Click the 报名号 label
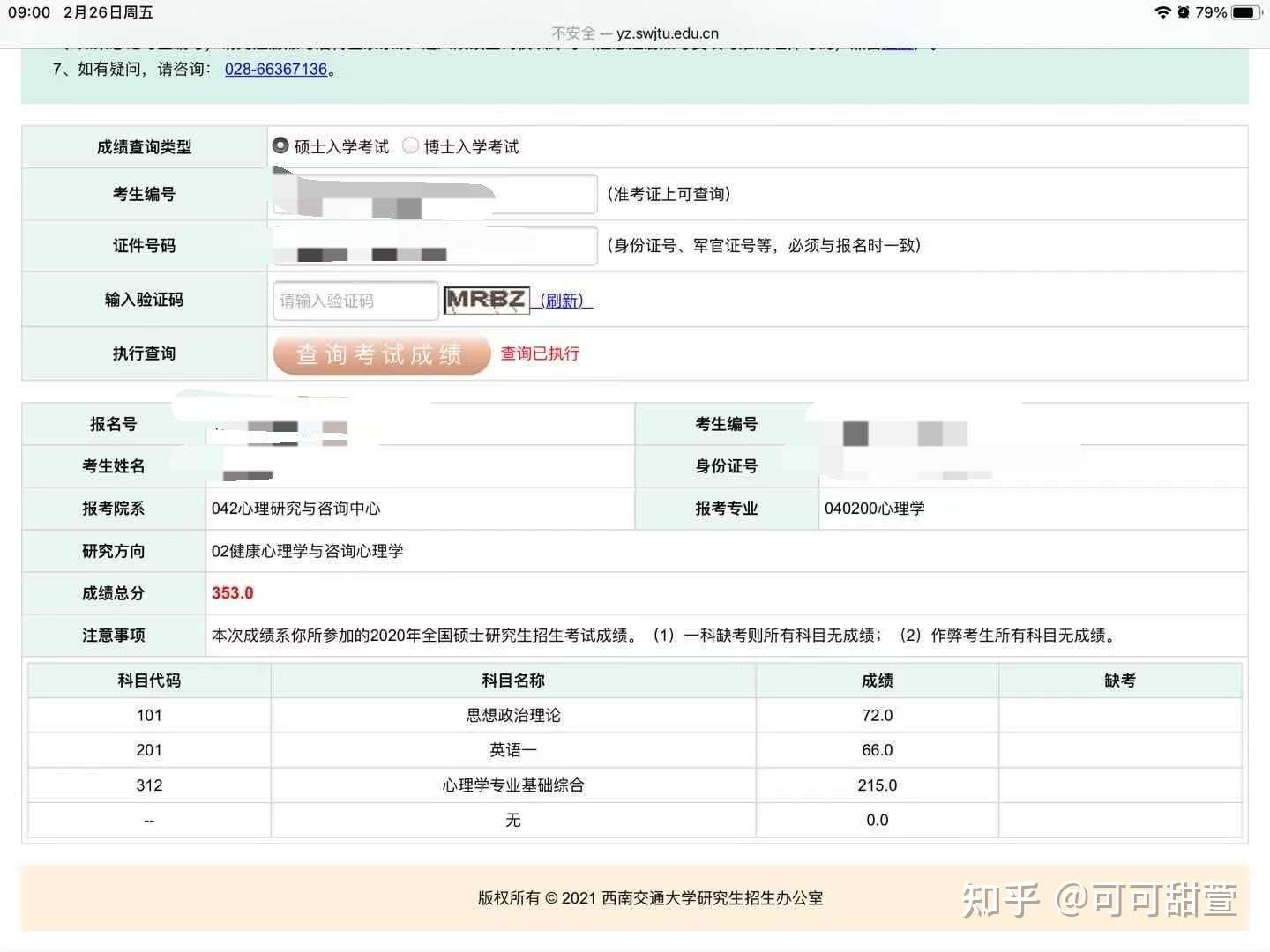Viewport: 1270px width, 952px height. [x=114, y=424]
